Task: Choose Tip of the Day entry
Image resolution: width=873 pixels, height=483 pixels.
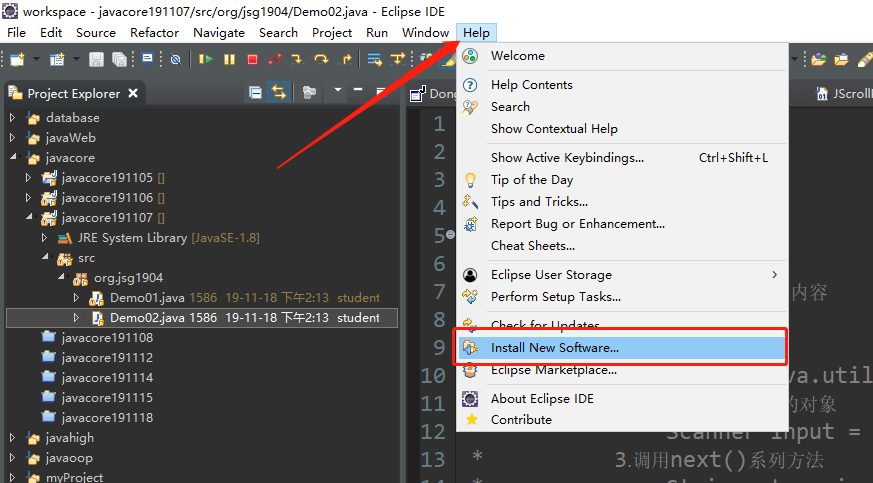Action: pos(621,180)
